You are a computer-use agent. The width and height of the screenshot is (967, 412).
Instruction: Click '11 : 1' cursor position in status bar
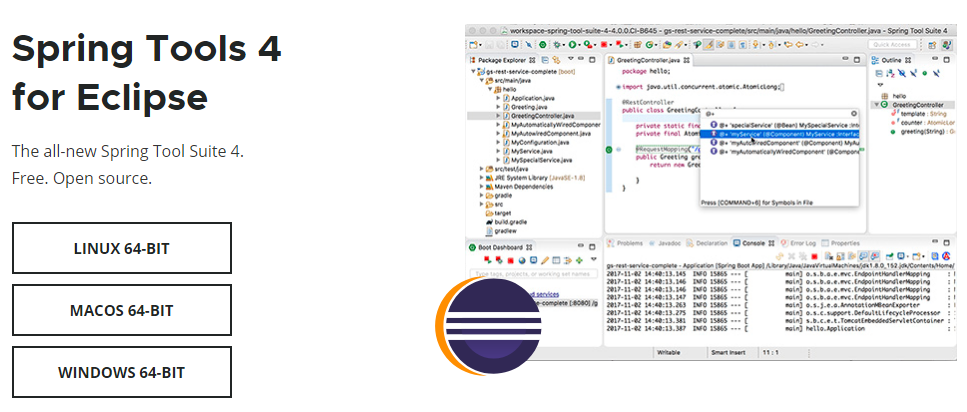click(772, 352)
